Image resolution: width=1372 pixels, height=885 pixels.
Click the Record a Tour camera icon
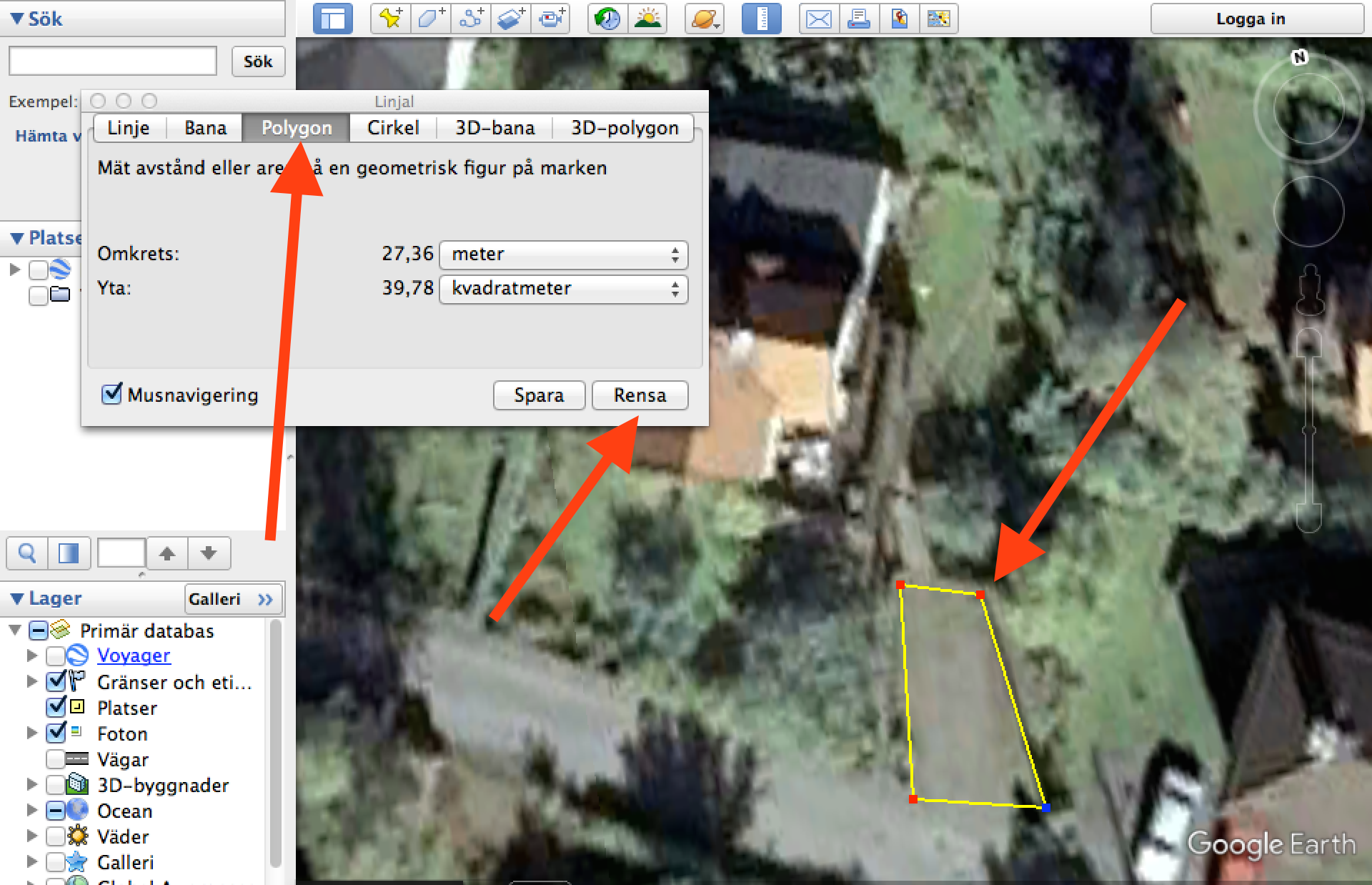551,19
